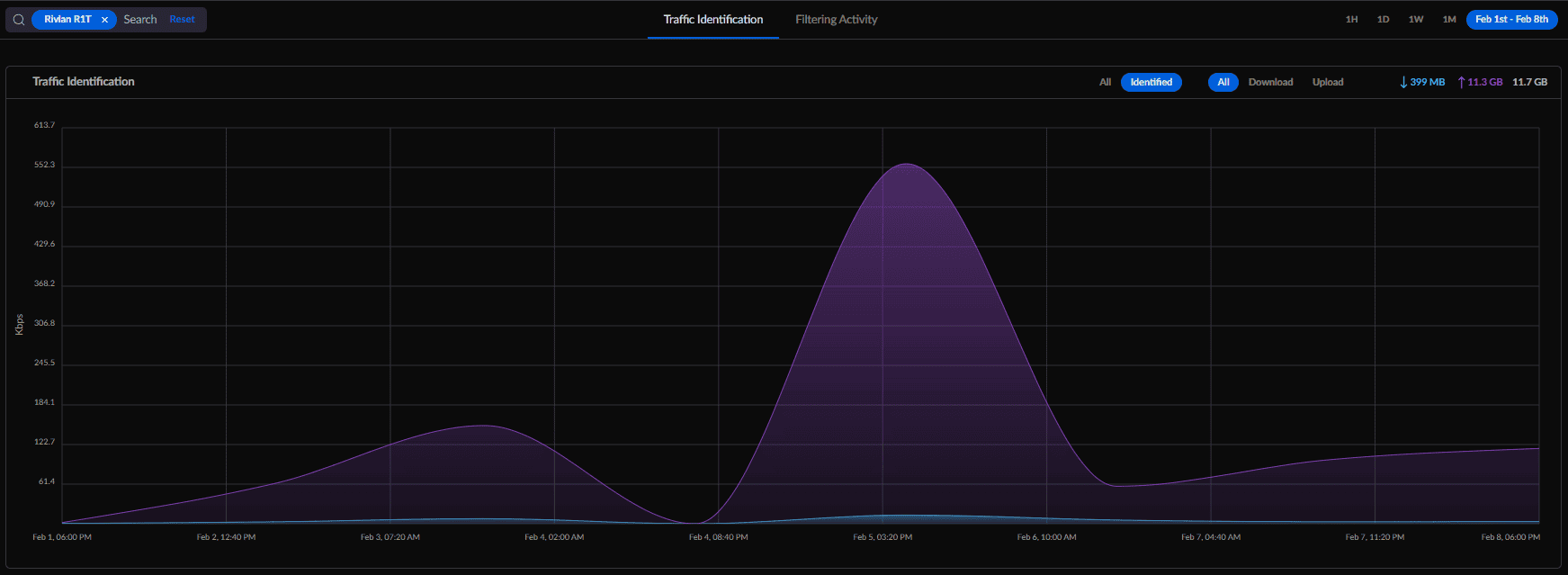Click the Kbps axis unit label
Image resolution: width=1568 pixels, height=575 pixels.
(x=19, y=325)
